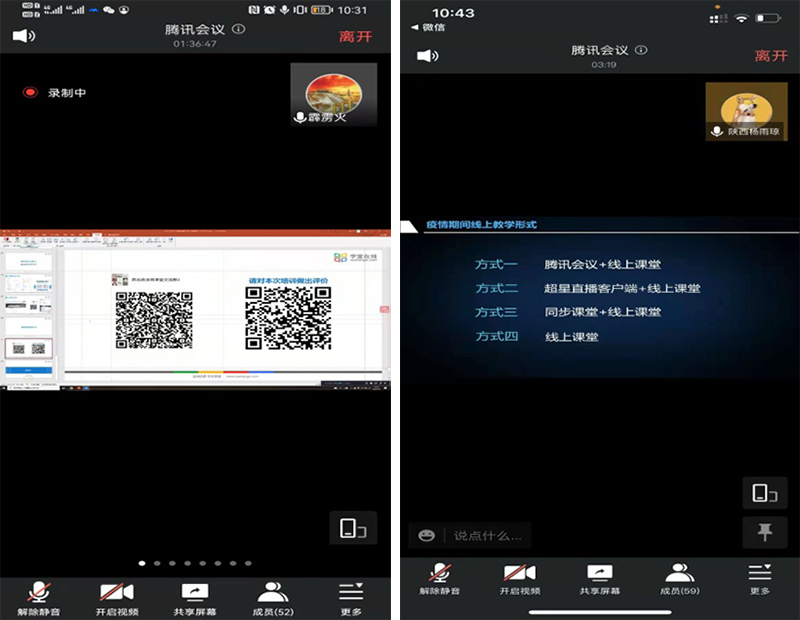The width and height of the screenshot is (800, 620).
Task: Open emoji picker beside 说点什么 field
Action: pyautogui.click(x=427, y=535)
